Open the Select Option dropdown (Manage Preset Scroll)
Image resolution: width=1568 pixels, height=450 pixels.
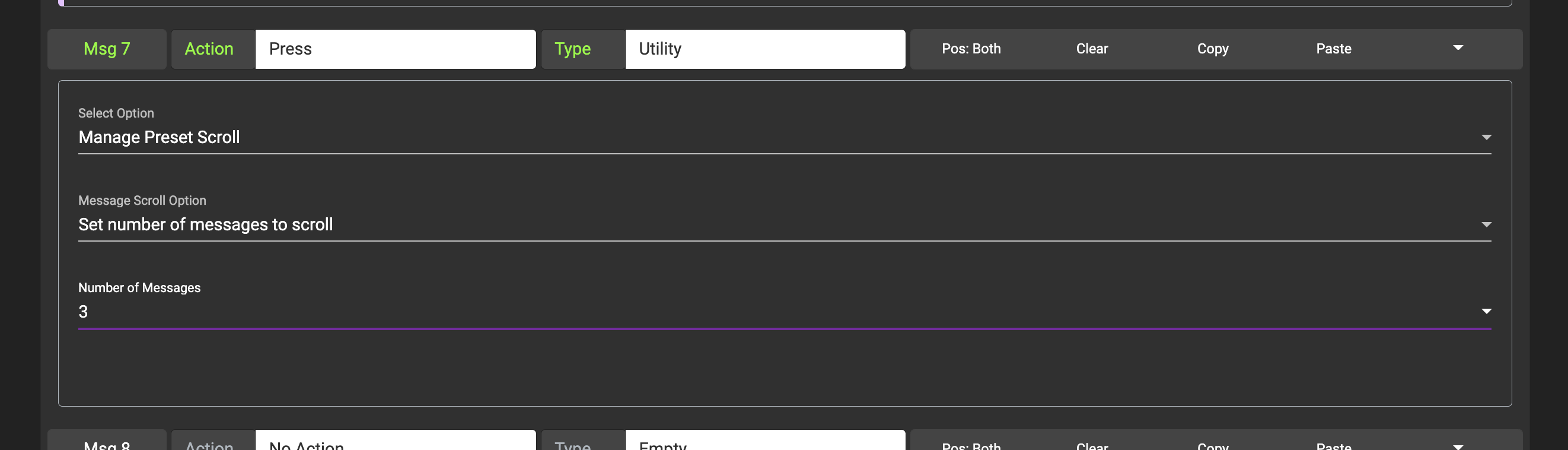[x=784, y=137]
